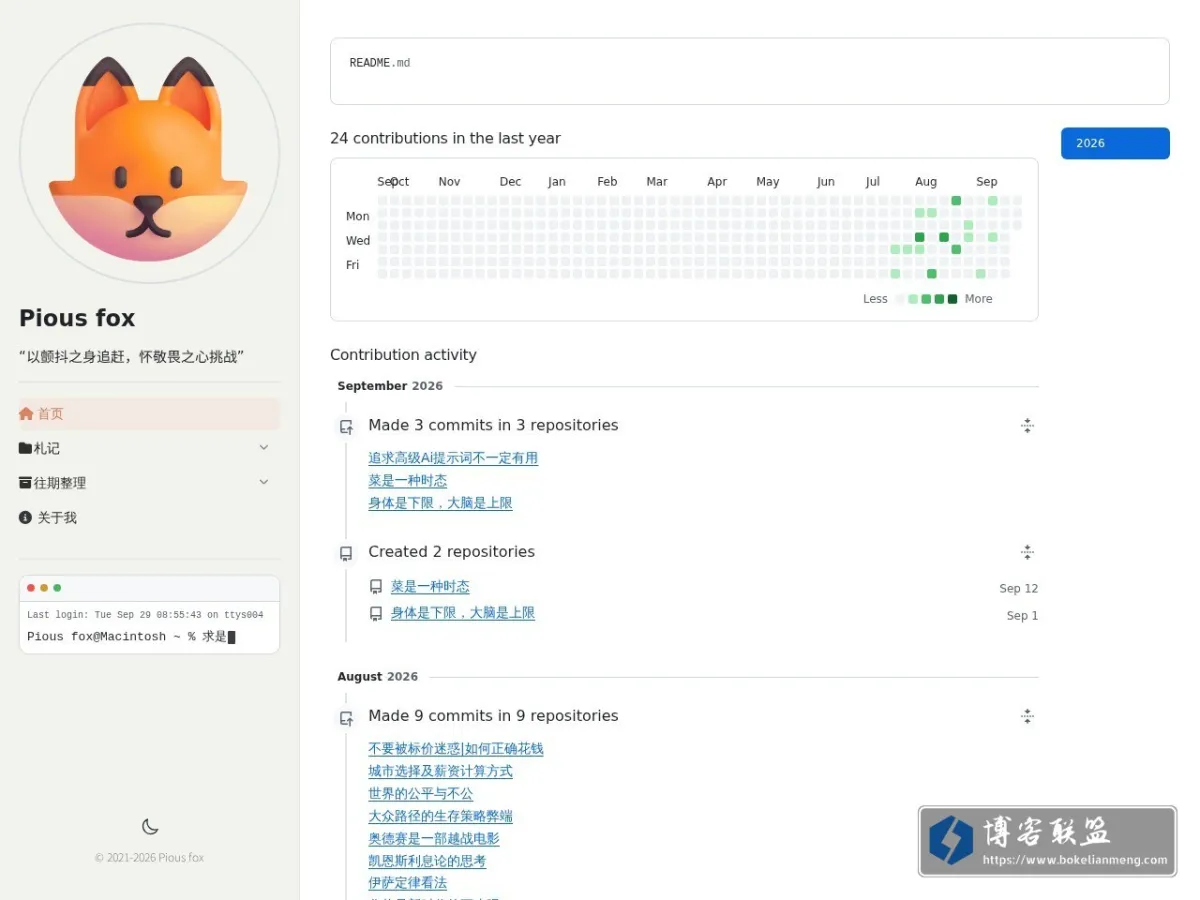This screenshot has width=1200, height=900.
Task: Open the 首页 home menu item
Action: click(149, 413)
